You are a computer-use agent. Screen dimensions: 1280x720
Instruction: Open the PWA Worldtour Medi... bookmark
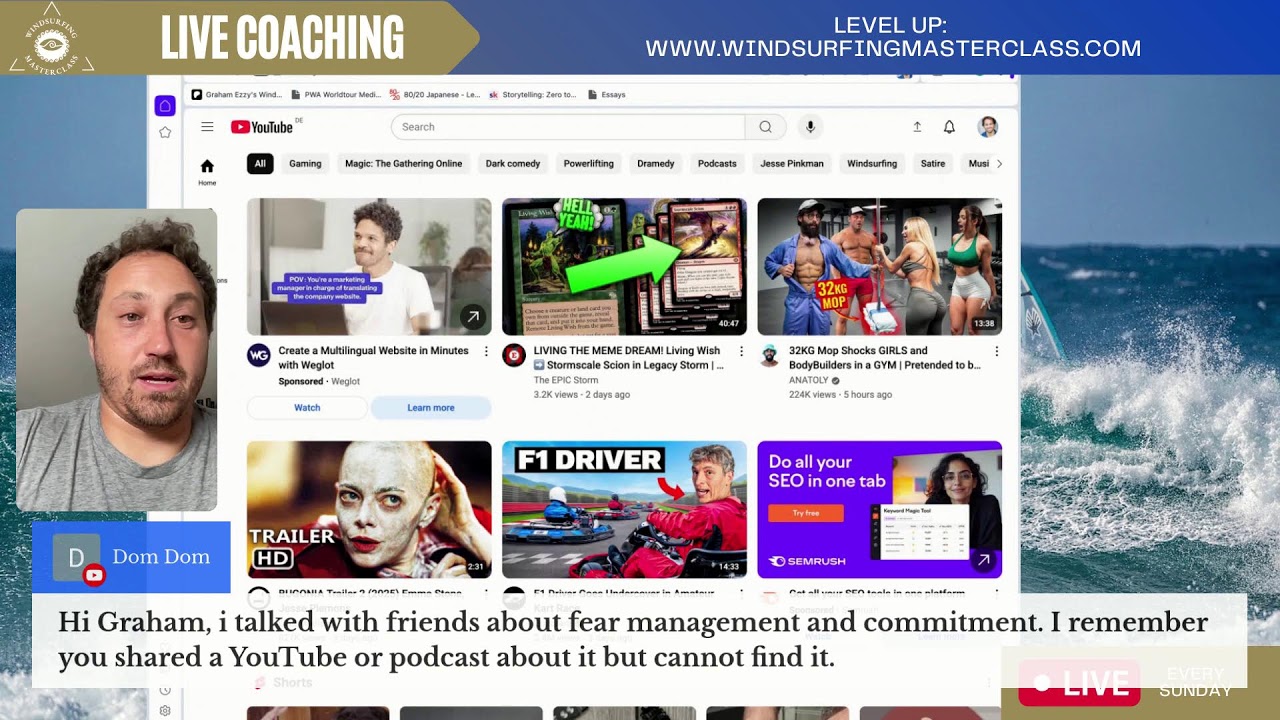click(336, 95)
